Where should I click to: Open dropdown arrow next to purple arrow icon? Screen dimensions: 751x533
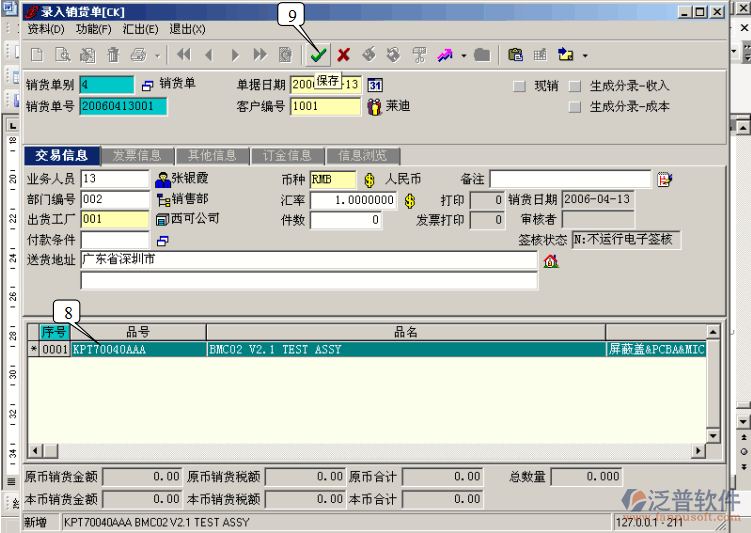click(x=463, y=55)
